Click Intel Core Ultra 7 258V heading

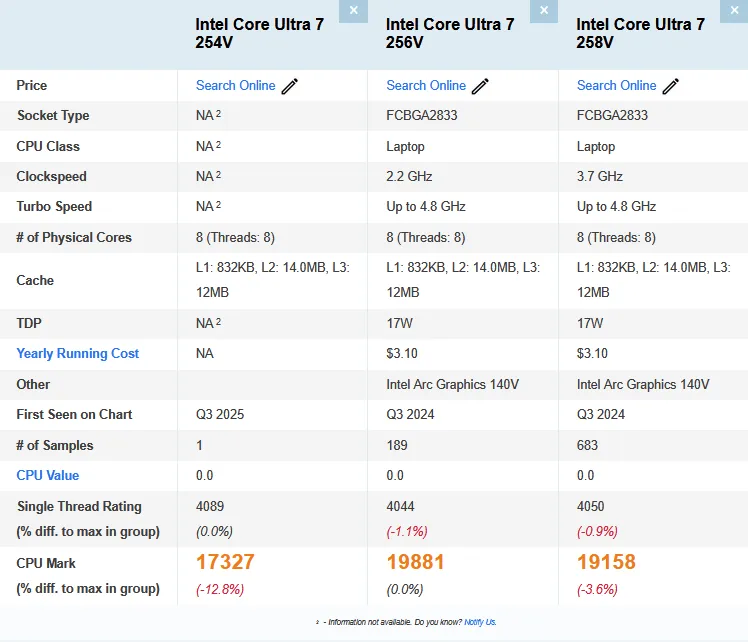tap(641, 33)
